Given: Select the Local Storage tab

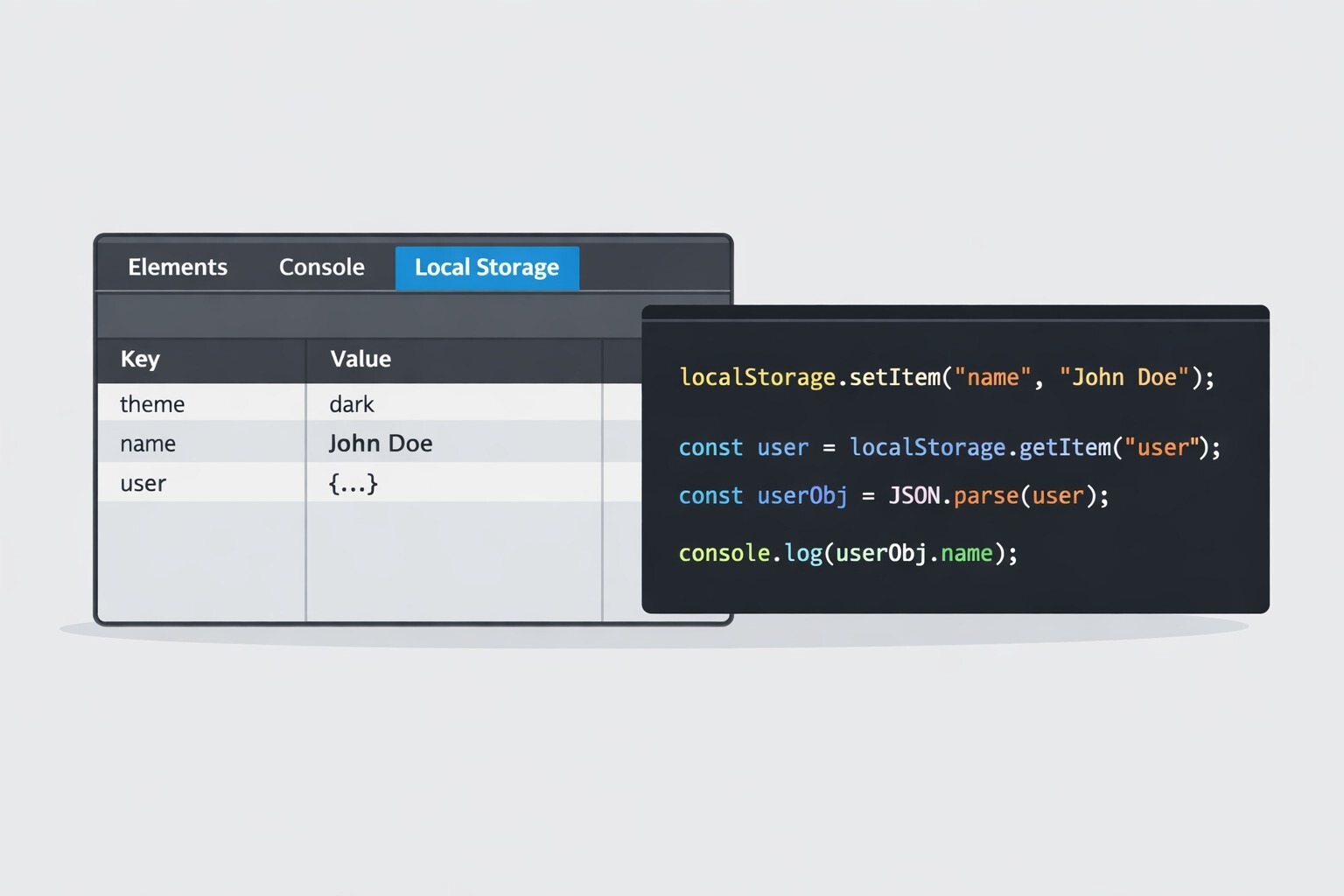Looking at the screenshot, I should pyautogui.click(x=486, y=268).
